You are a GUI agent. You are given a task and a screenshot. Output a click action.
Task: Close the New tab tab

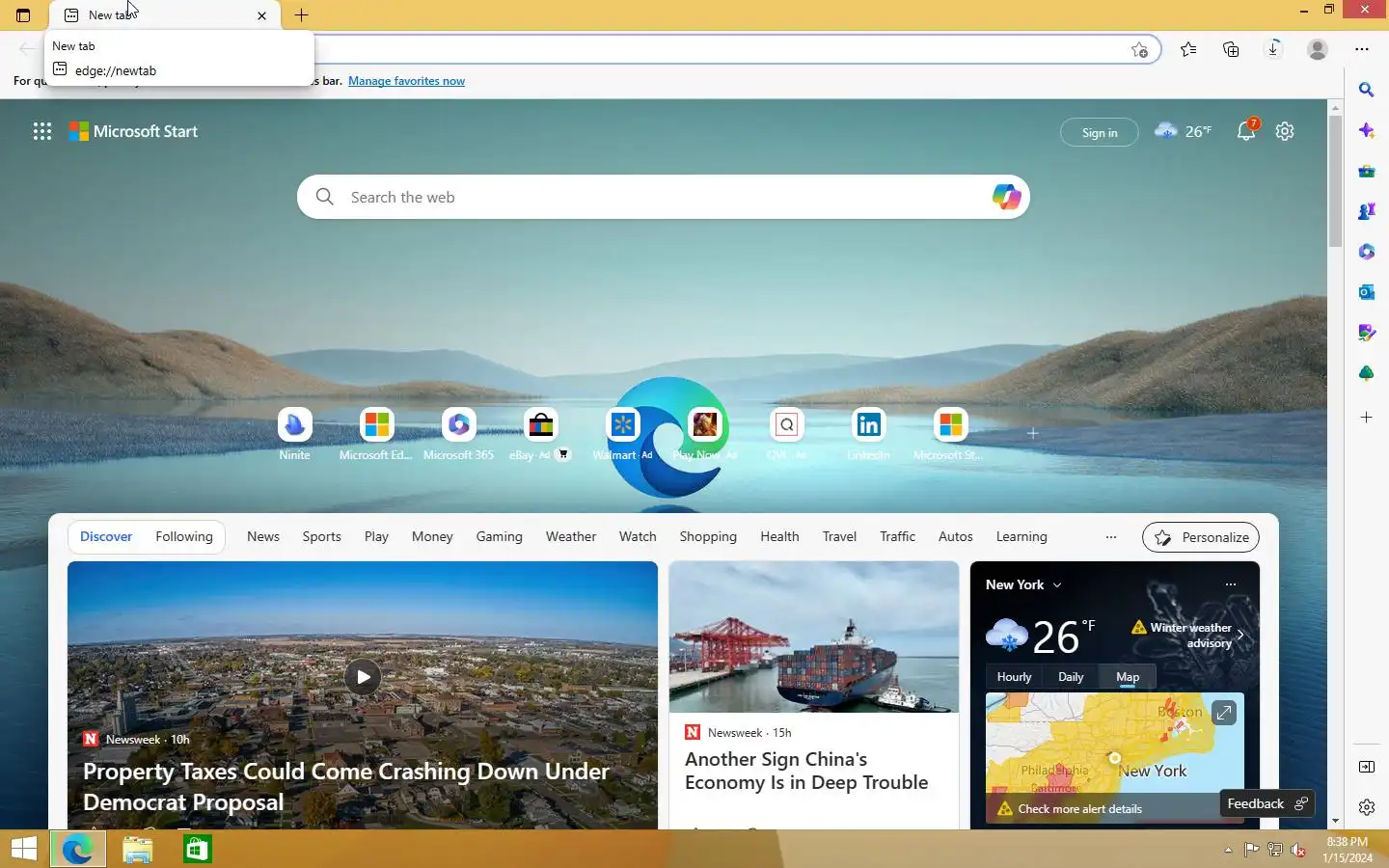coord(261,15)
